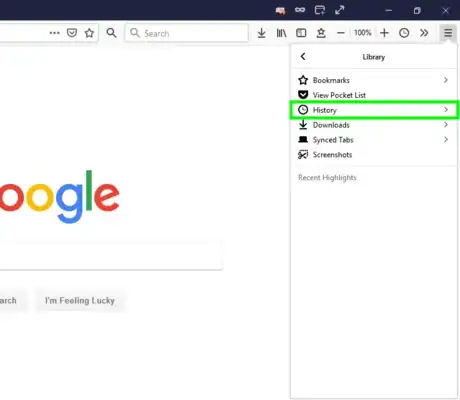Open Synced Tabs in Library menu
The image size is (460, 400).
[373, 140]
